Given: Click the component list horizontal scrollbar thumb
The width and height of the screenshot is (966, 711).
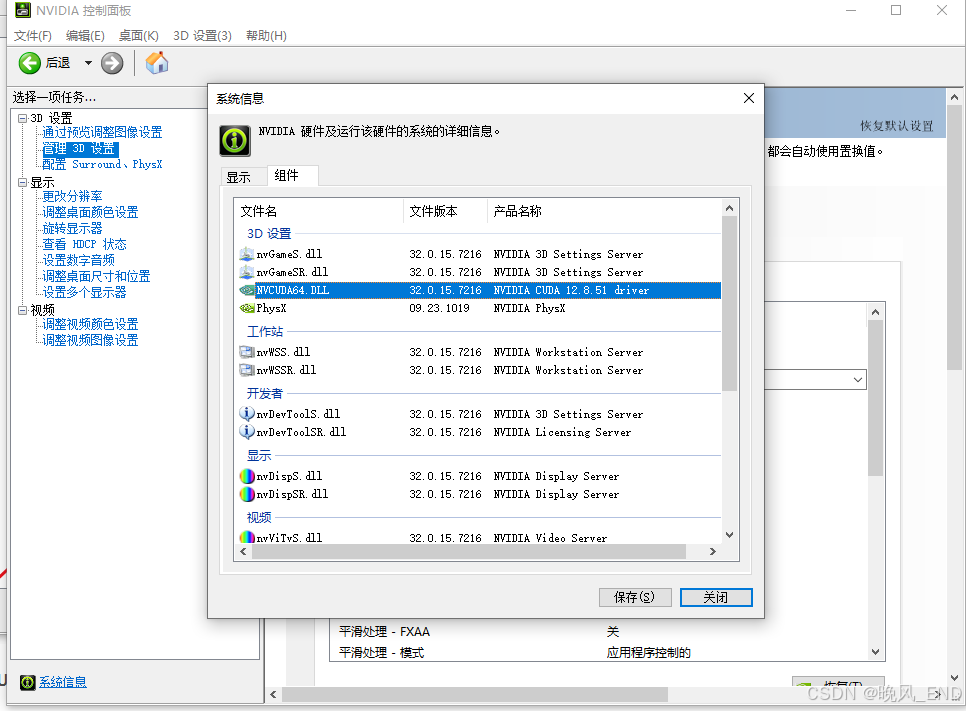Looking at the screenshot, I should tap(469, 551).
